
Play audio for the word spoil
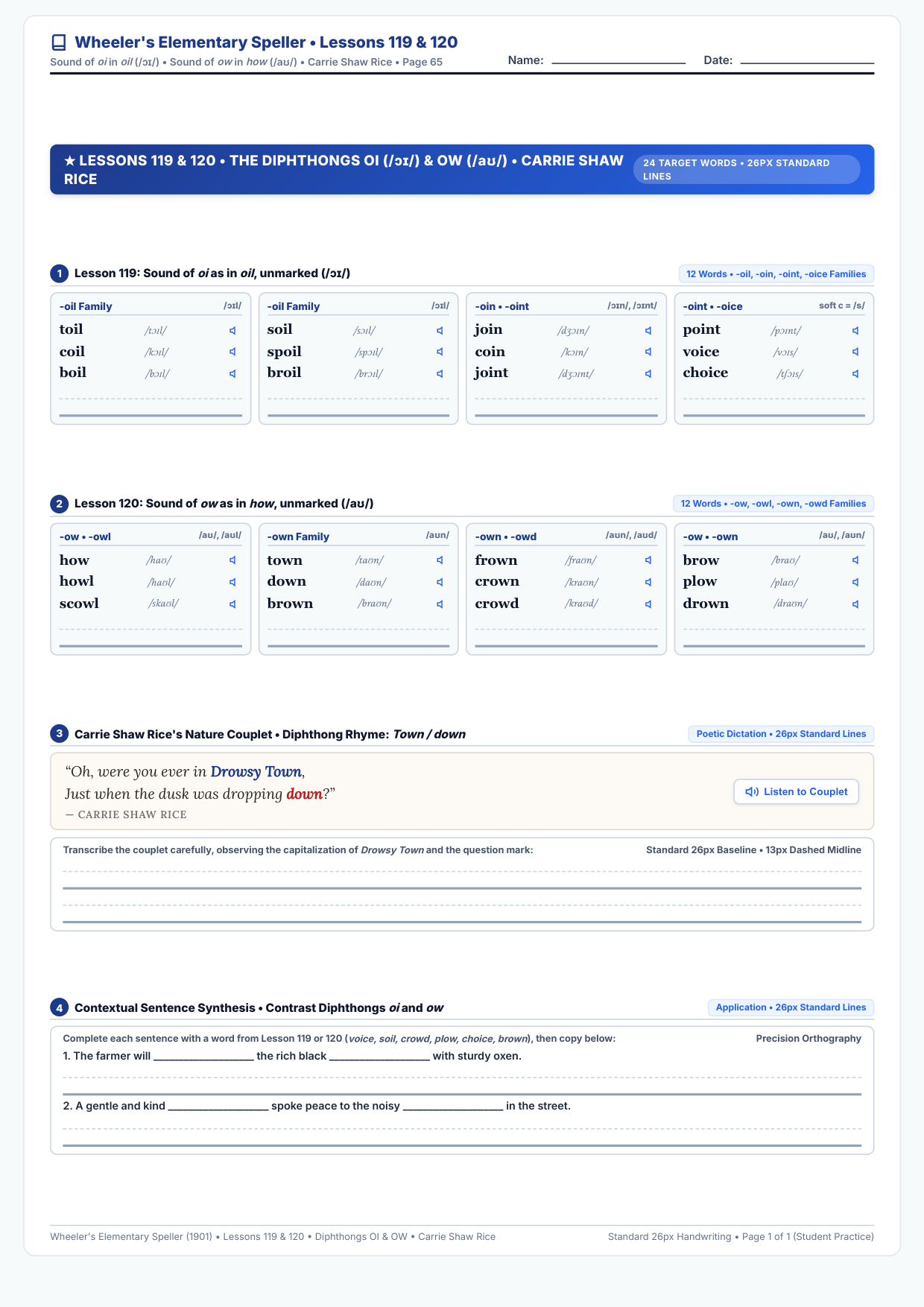coord(440,352)
